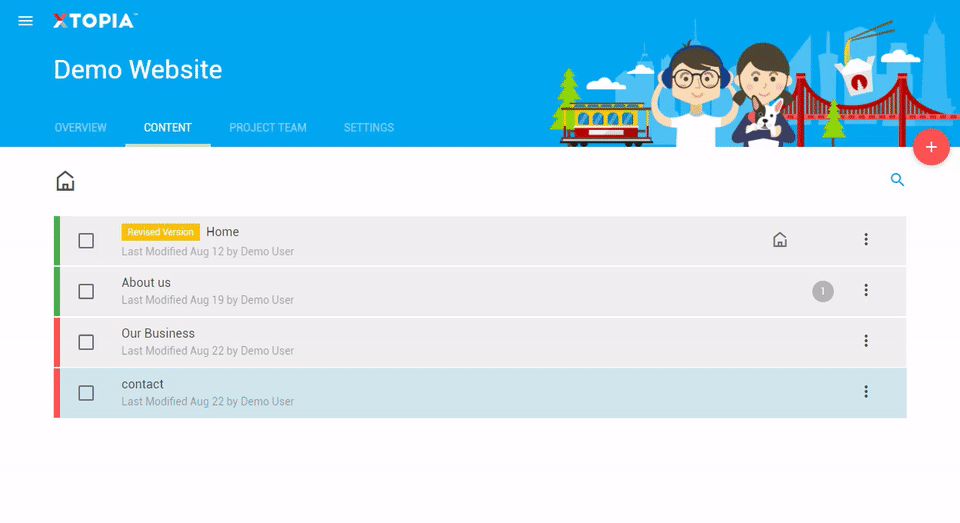Click the homepage icon on Home row
This screenshot has width=960, height=523.
click(x=780, y=240)
